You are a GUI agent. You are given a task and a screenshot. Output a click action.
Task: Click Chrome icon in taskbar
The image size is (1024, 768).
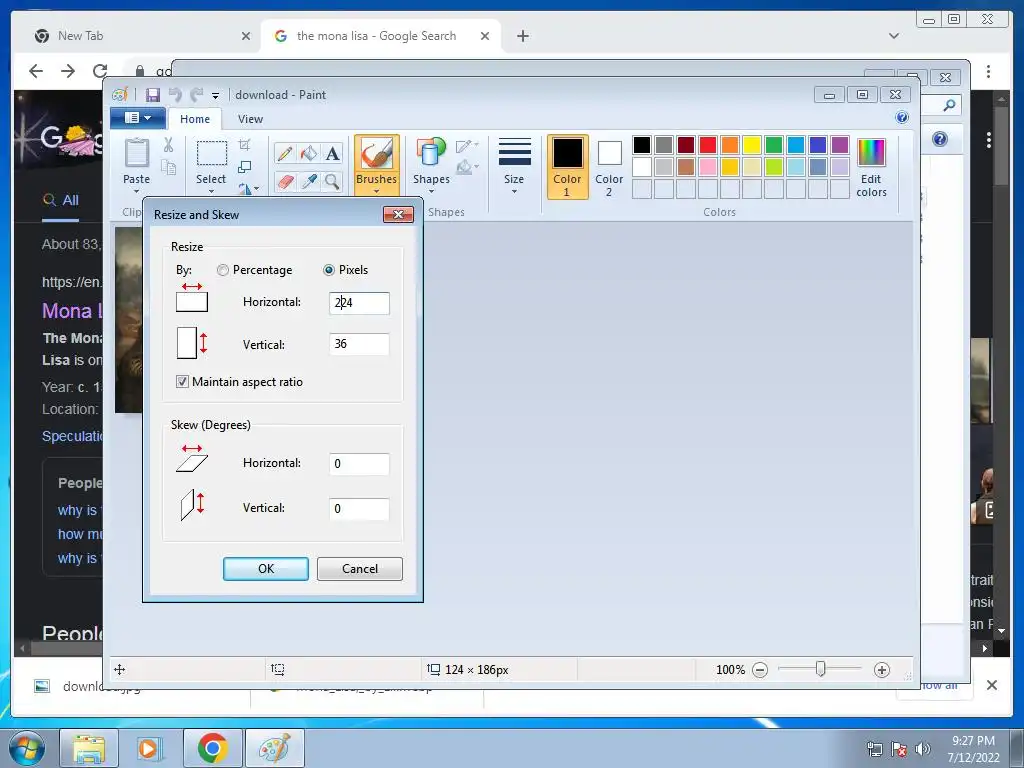click(212, 748)
